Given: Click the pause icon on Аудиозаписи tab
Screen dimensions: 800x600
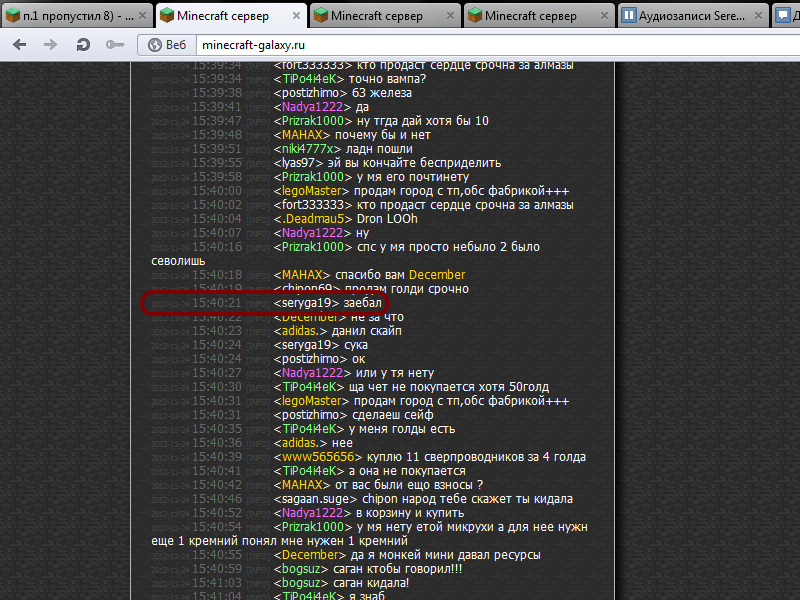Looking at the screenshot, I should 629,16.
